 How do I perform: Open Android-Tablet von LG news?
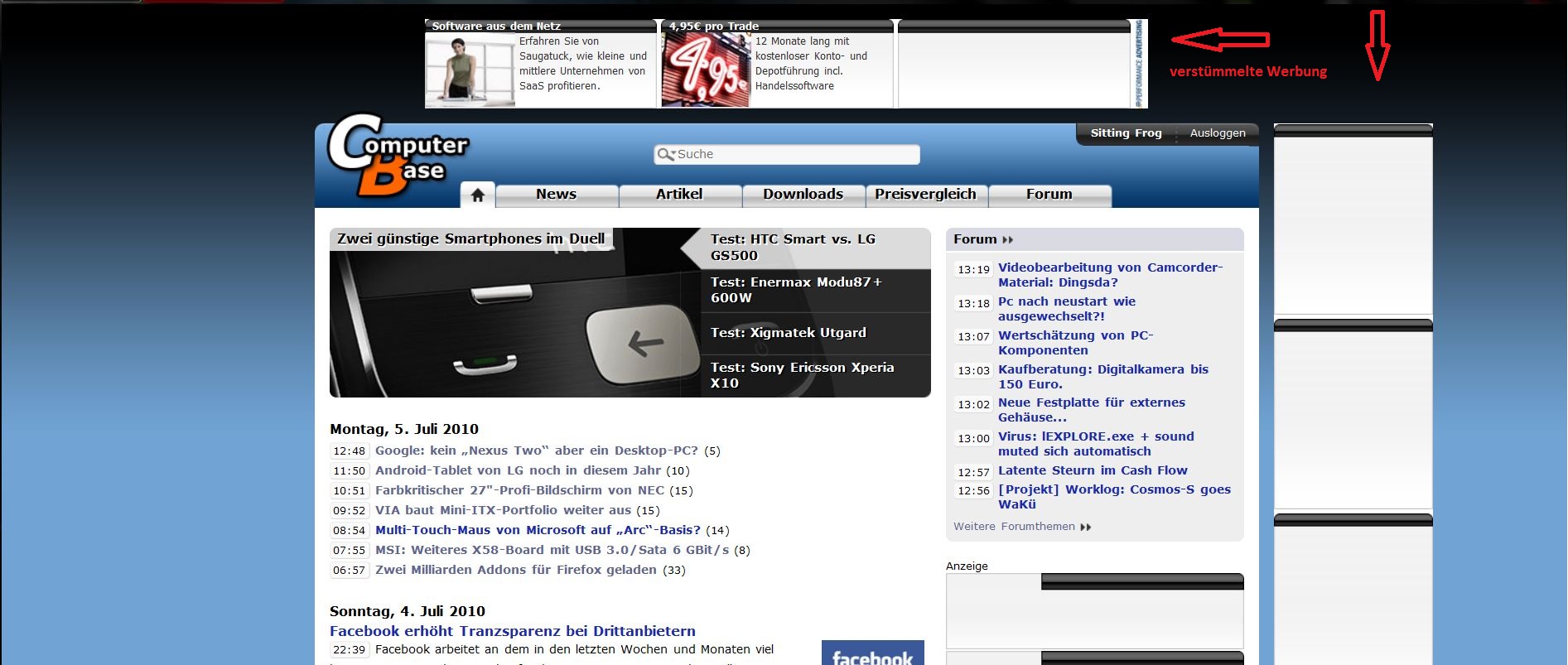point(519,471)
